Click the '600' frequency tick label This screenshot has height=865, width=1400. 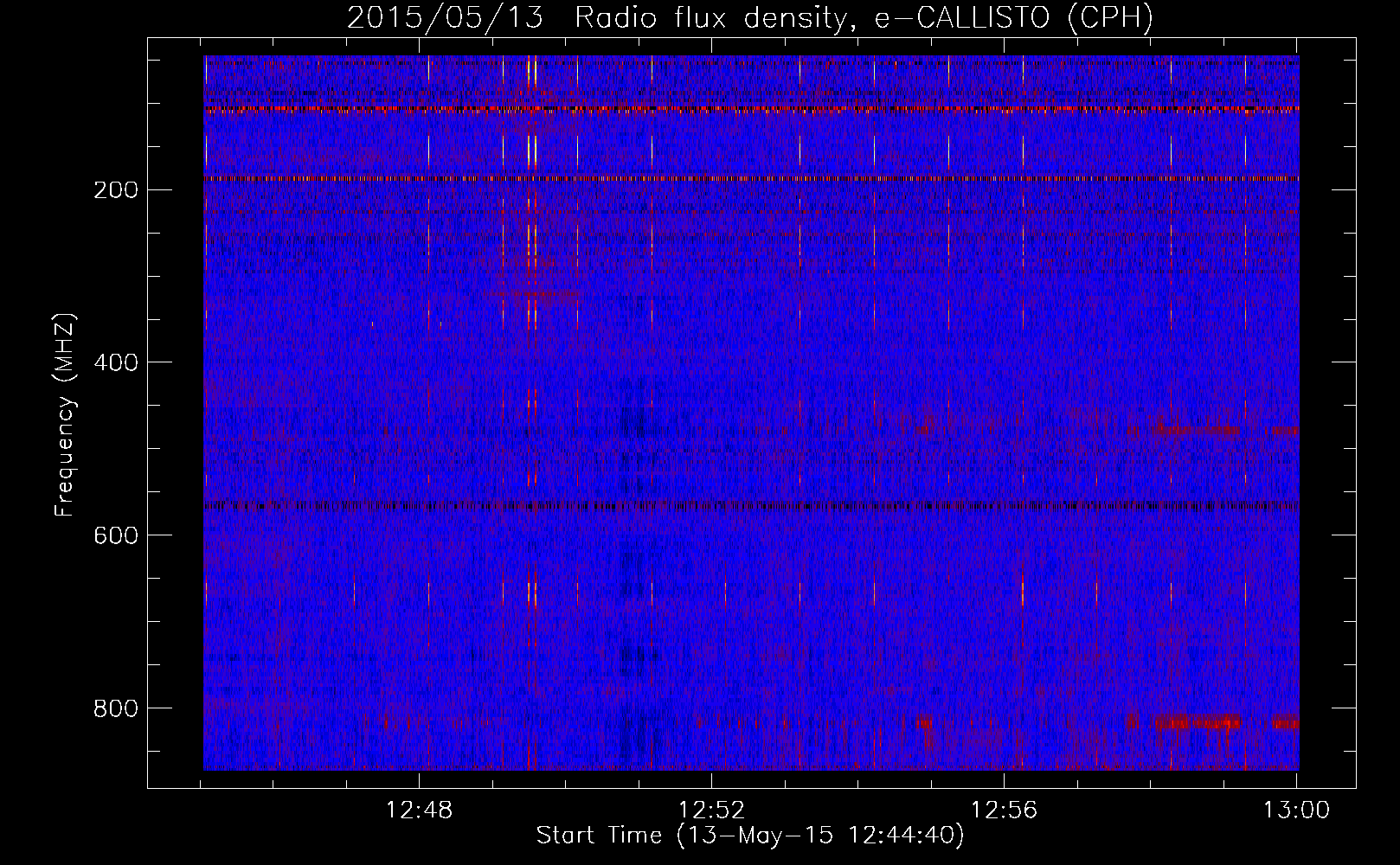coord(115,535)
